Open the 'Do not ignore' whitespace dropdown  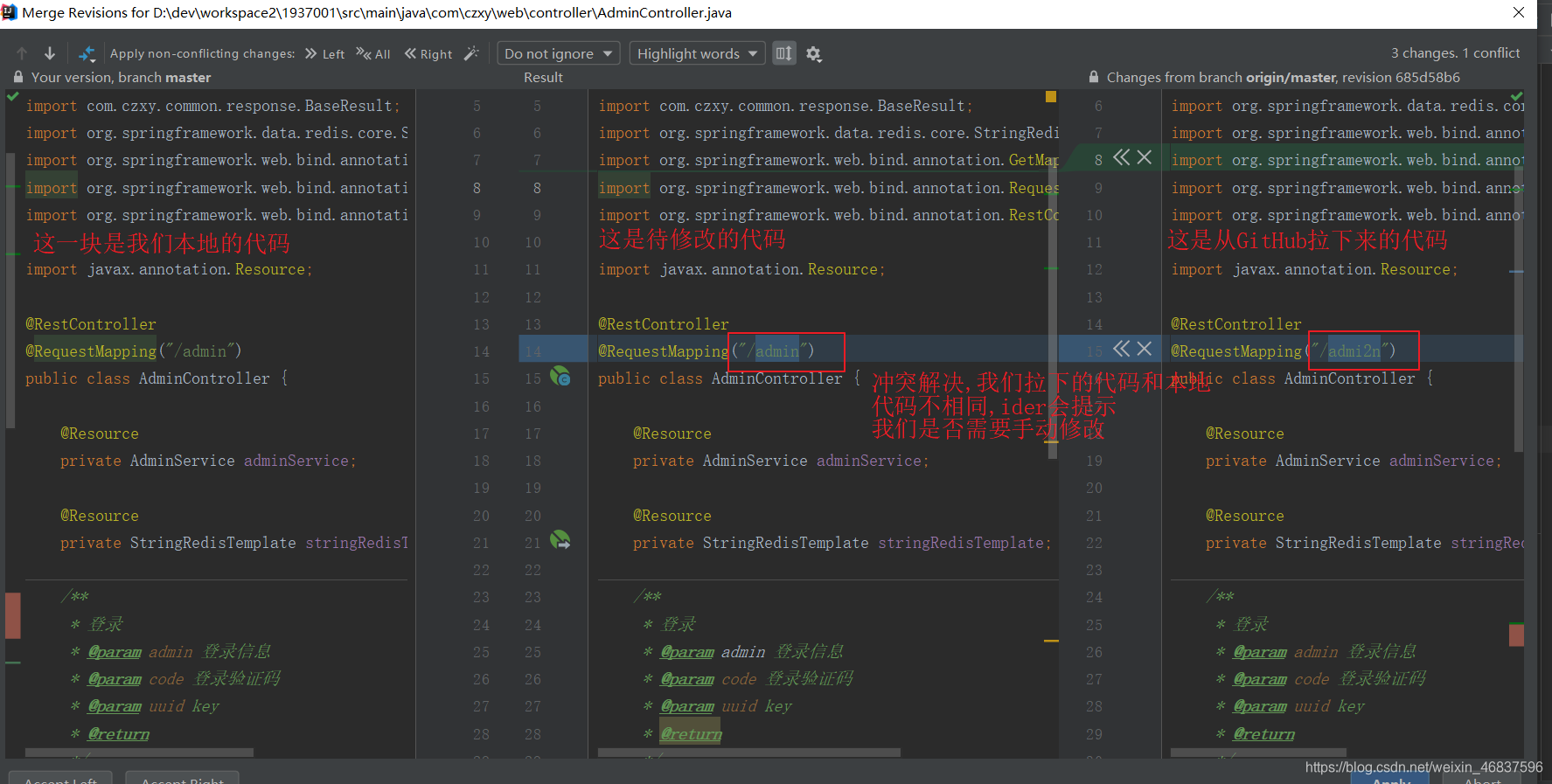[x=559, y=53]
